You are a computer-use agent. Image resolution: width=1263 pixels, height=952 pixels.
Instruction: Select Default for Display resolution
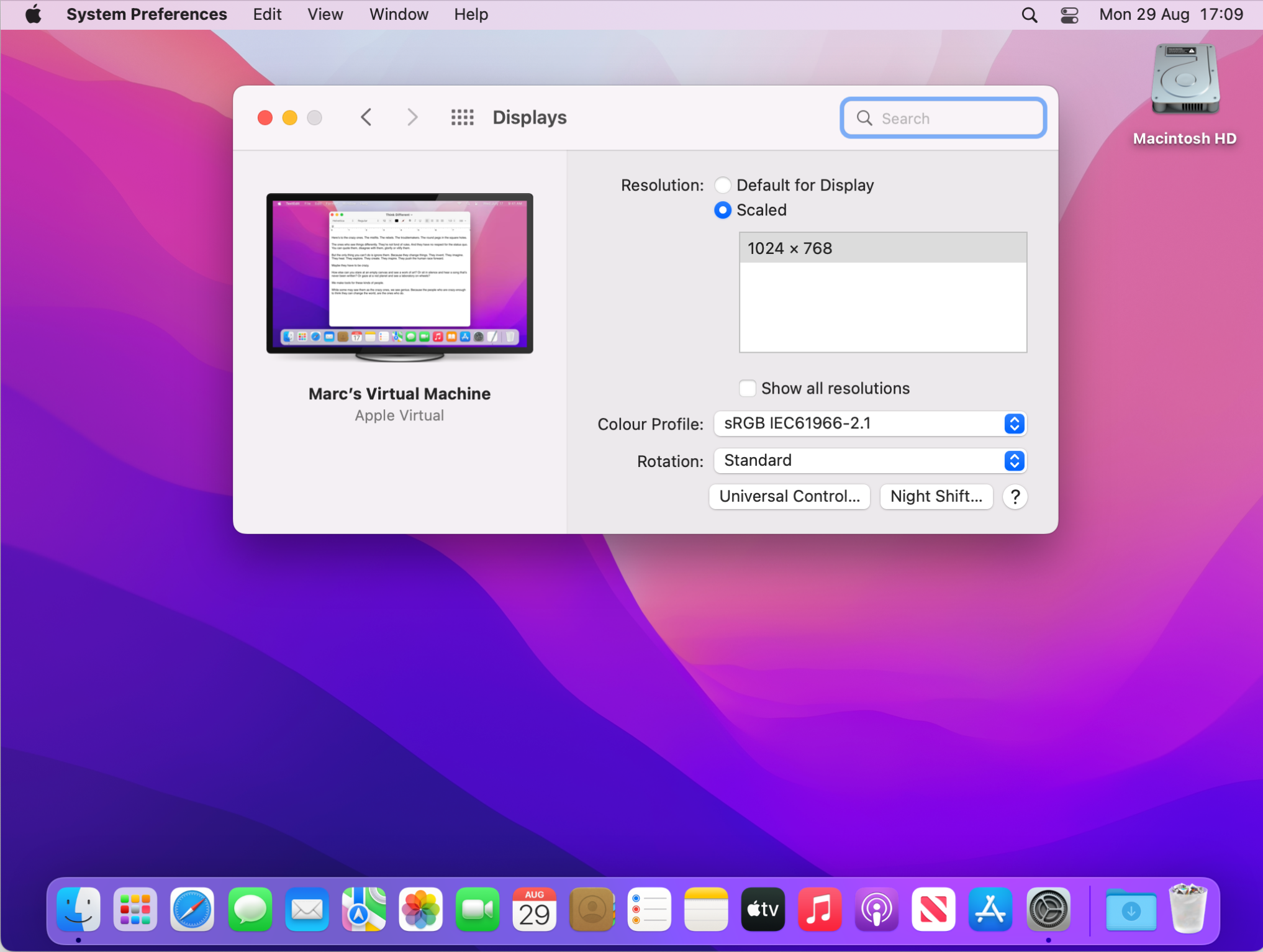[x=723, y=185]
